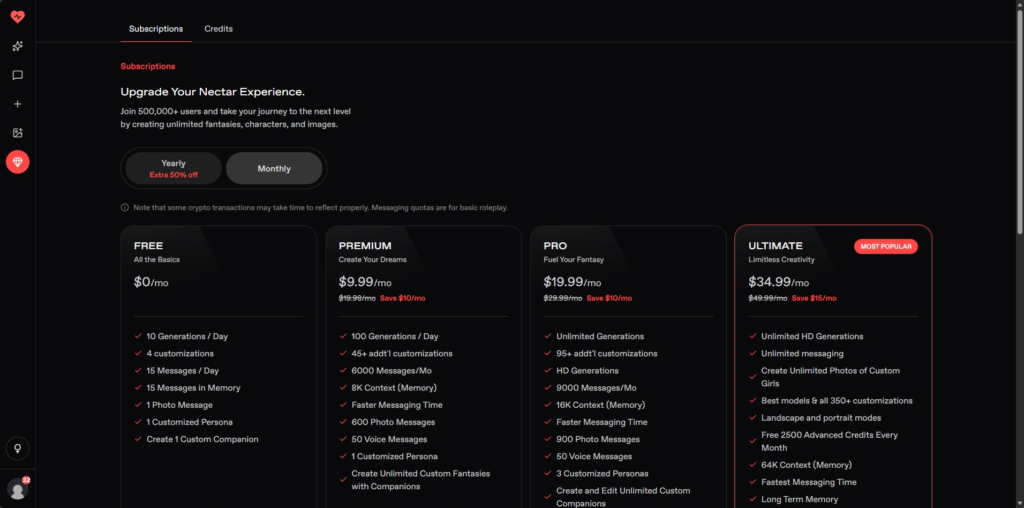Click 'Create Your Dreams' subtitle

click(x=372, y=260)
